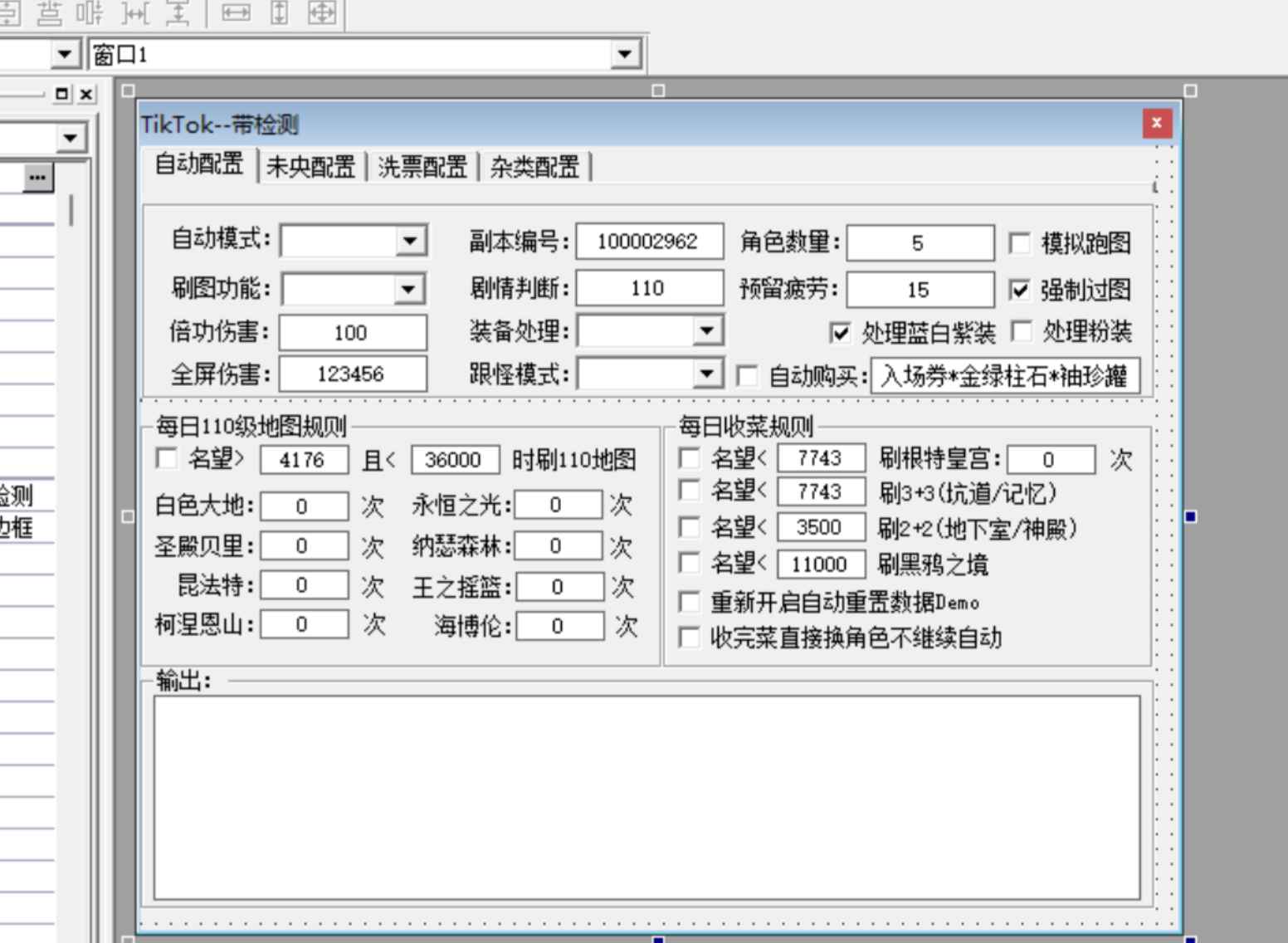
Task: Click the make same height toolbar icon
Action: pyautogui.click(x=280, y=12)
